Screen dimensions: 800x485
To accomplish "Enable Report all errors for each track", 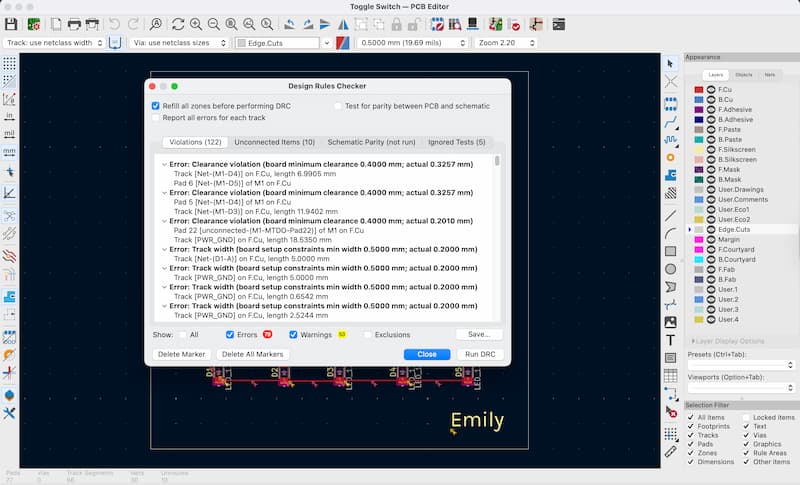I will [156, 118].
